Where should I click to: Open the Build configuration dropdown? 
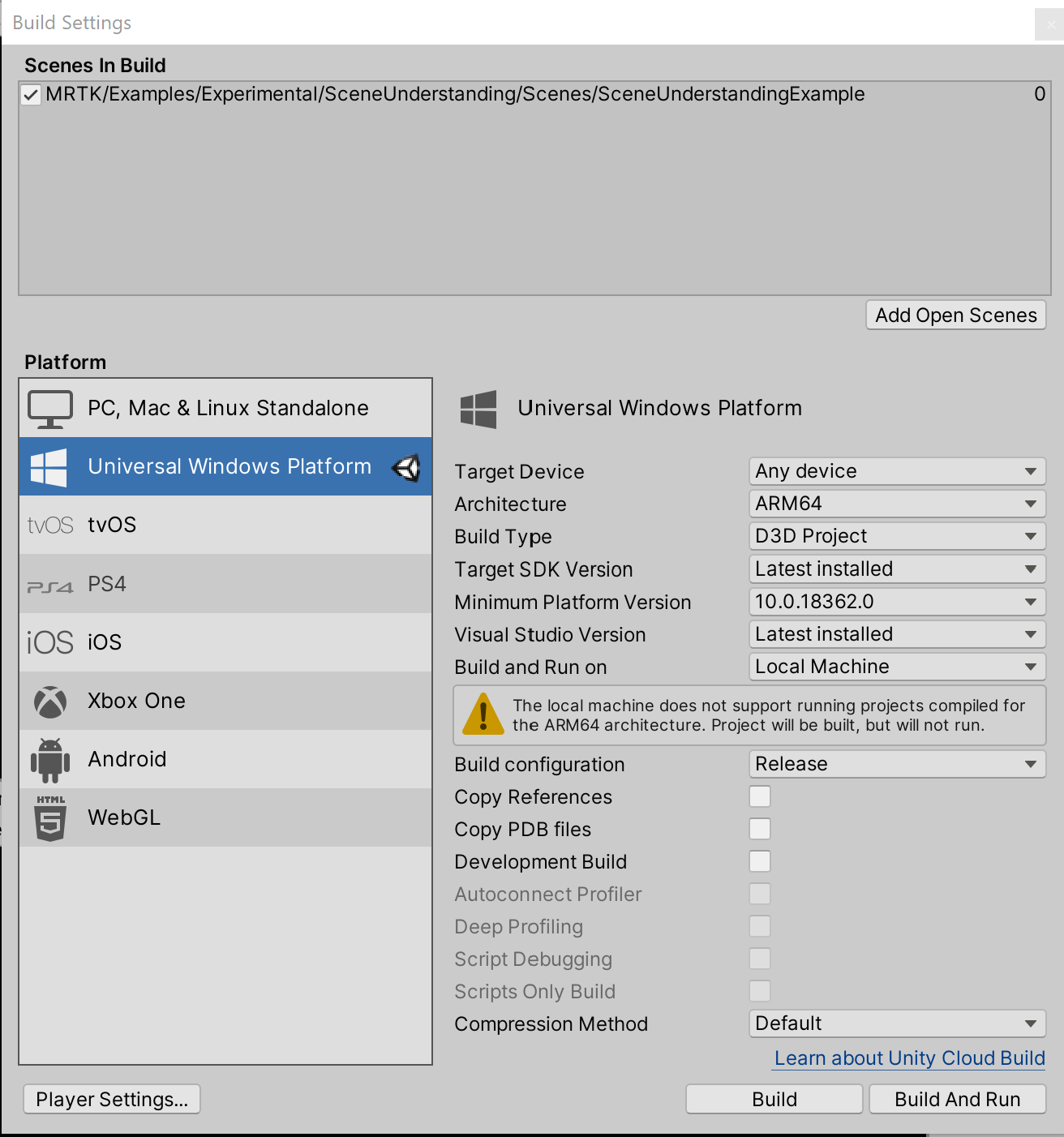(897, 764)
